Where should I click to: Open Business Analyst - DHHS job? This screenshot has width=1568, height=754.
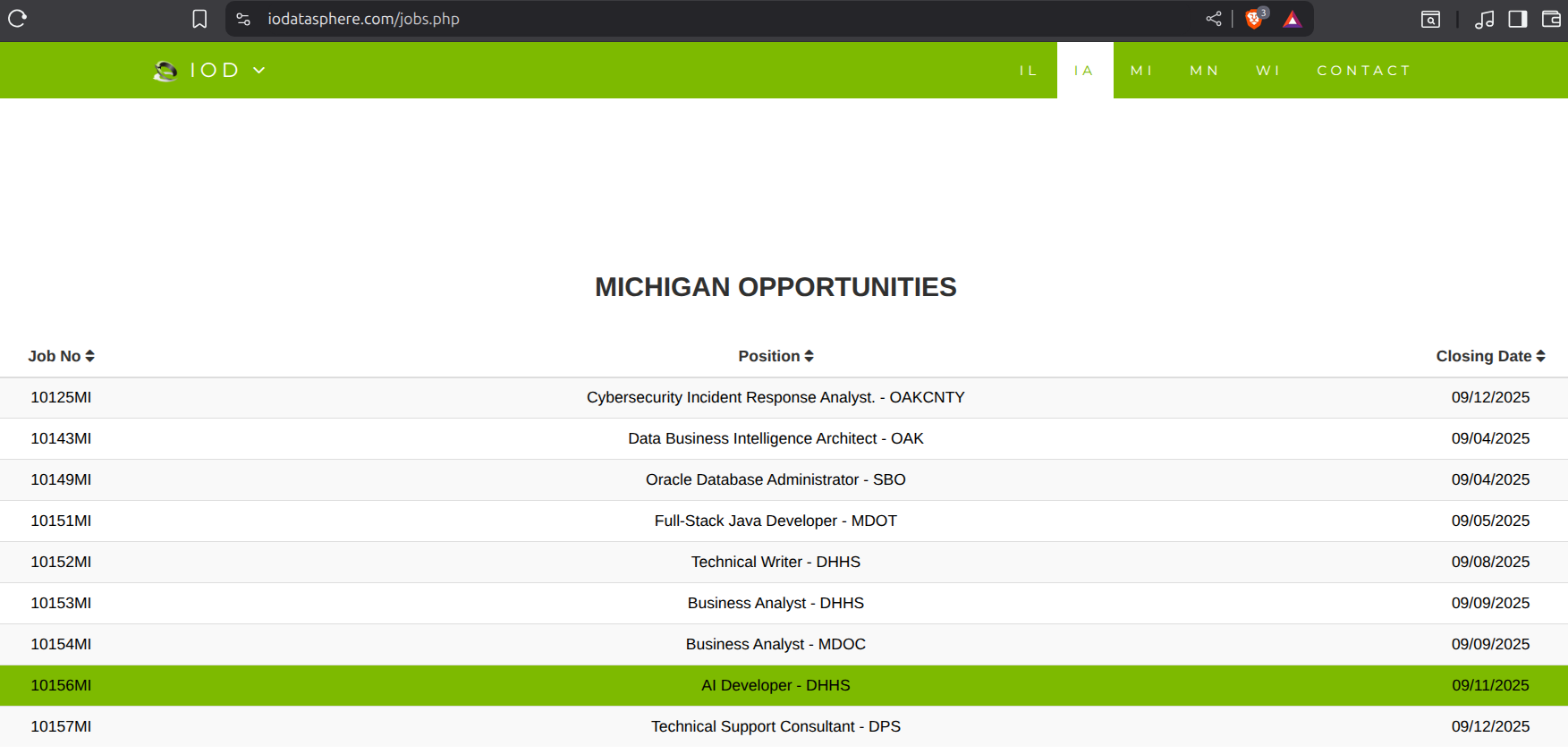776,603
